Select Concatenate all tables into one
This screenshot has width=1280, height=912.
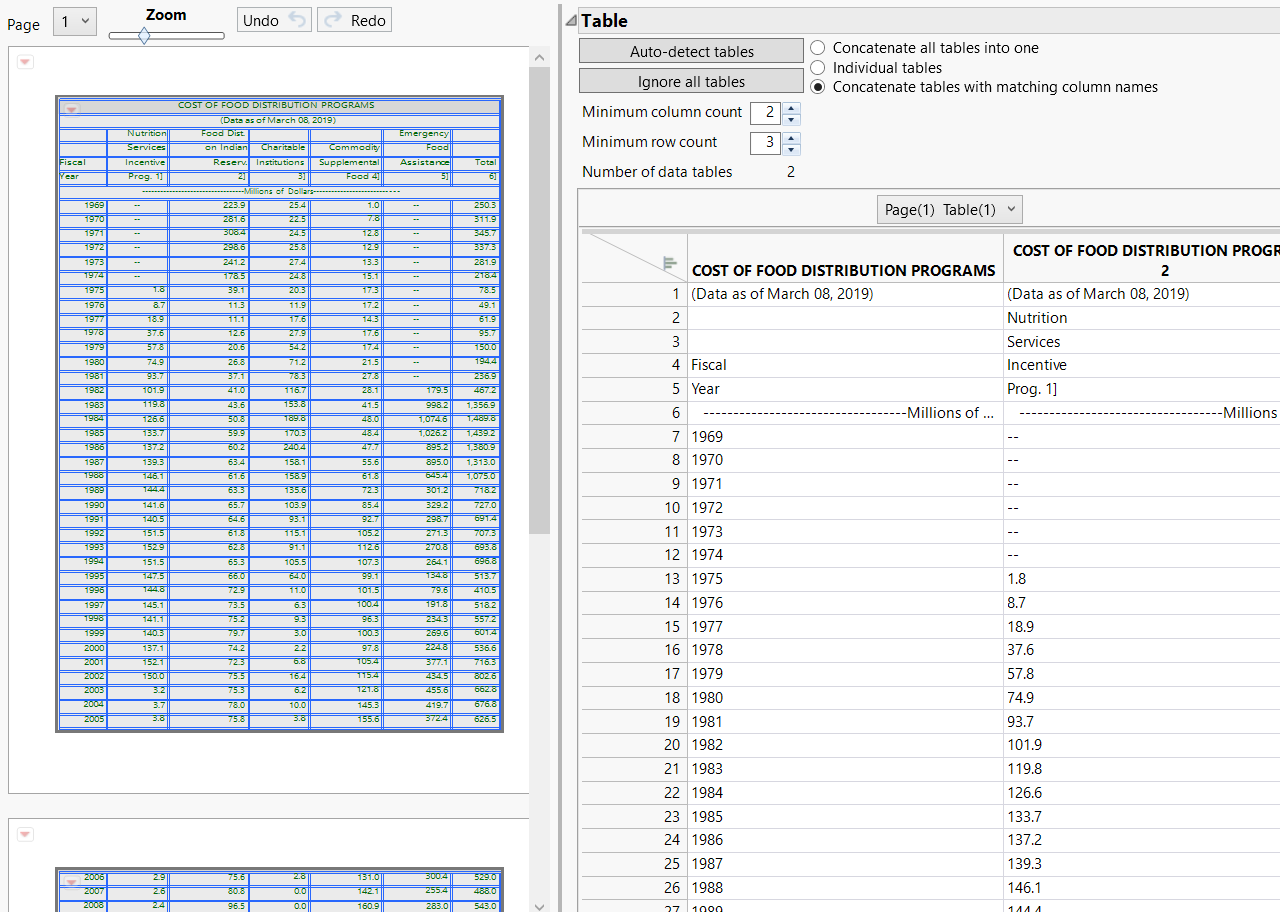pyautogui.click(x=818, y=48)
